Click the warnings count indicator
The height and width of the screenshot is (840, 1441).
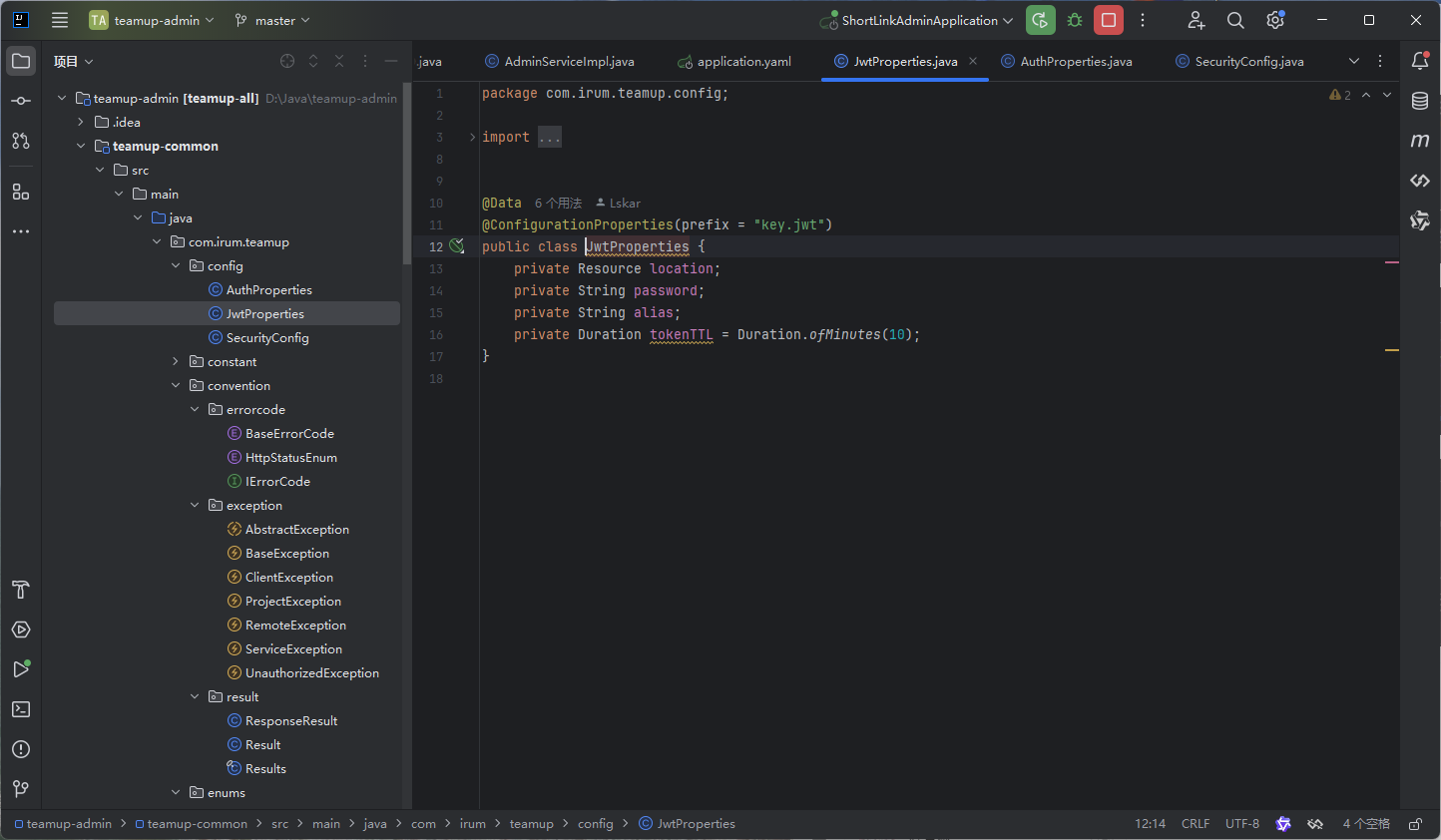(1340, 95)
